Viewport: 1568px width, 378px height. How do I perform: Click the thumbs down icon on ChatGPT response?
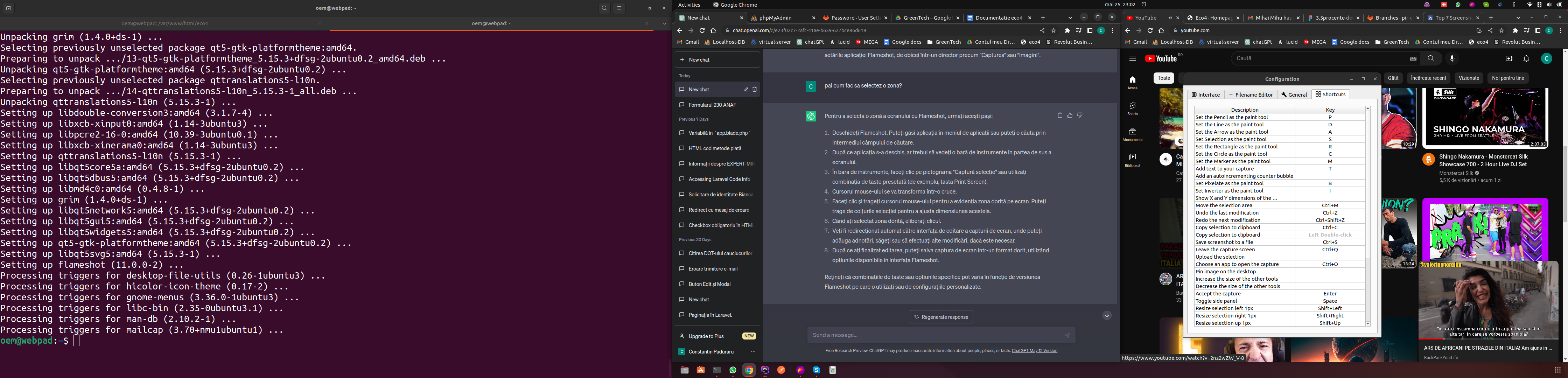(1079, 115)
